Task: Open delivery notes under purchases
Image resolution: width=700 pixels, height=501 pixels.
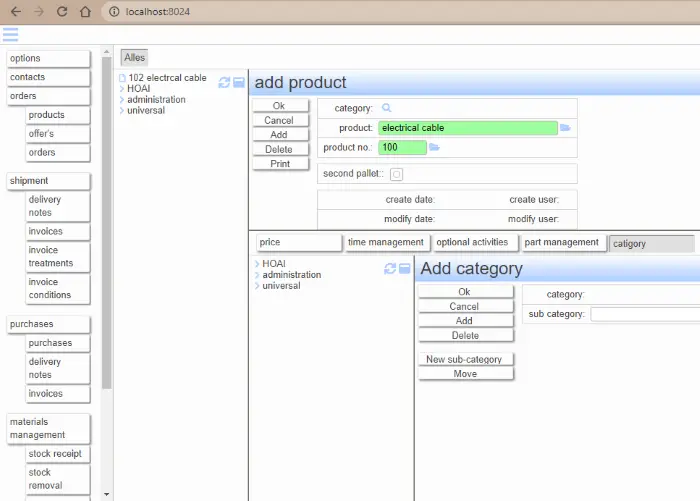Action: pyautogui.click(x=58, y=368)
